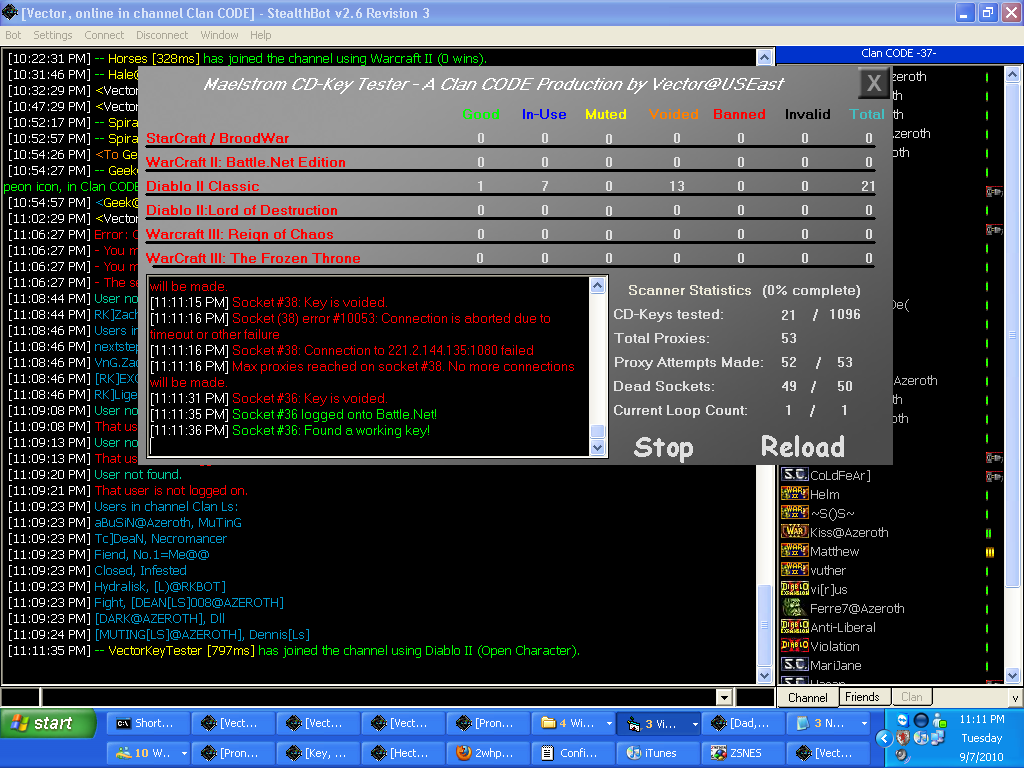This screenshot has width=1024, height=768.
Task: Click the Diablo expansion icon beside vi[r]us
Action: pyautogui.click(x=795, y=589)
